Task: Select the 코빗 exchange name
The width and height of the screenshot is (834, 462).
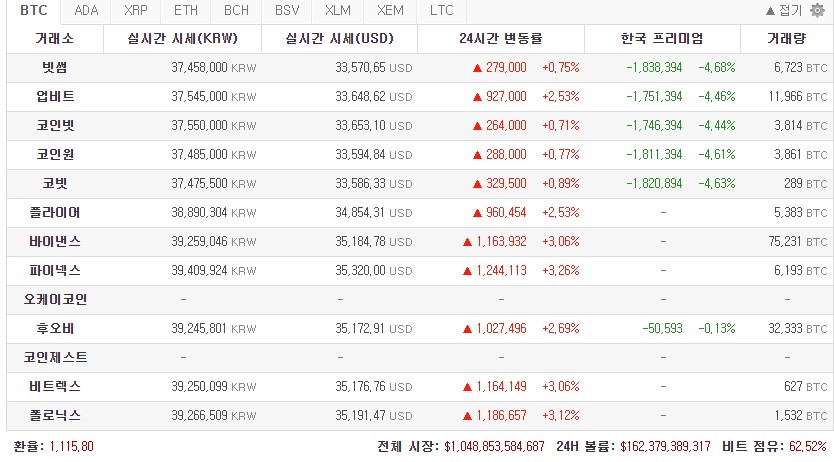Action: [55, 183]
